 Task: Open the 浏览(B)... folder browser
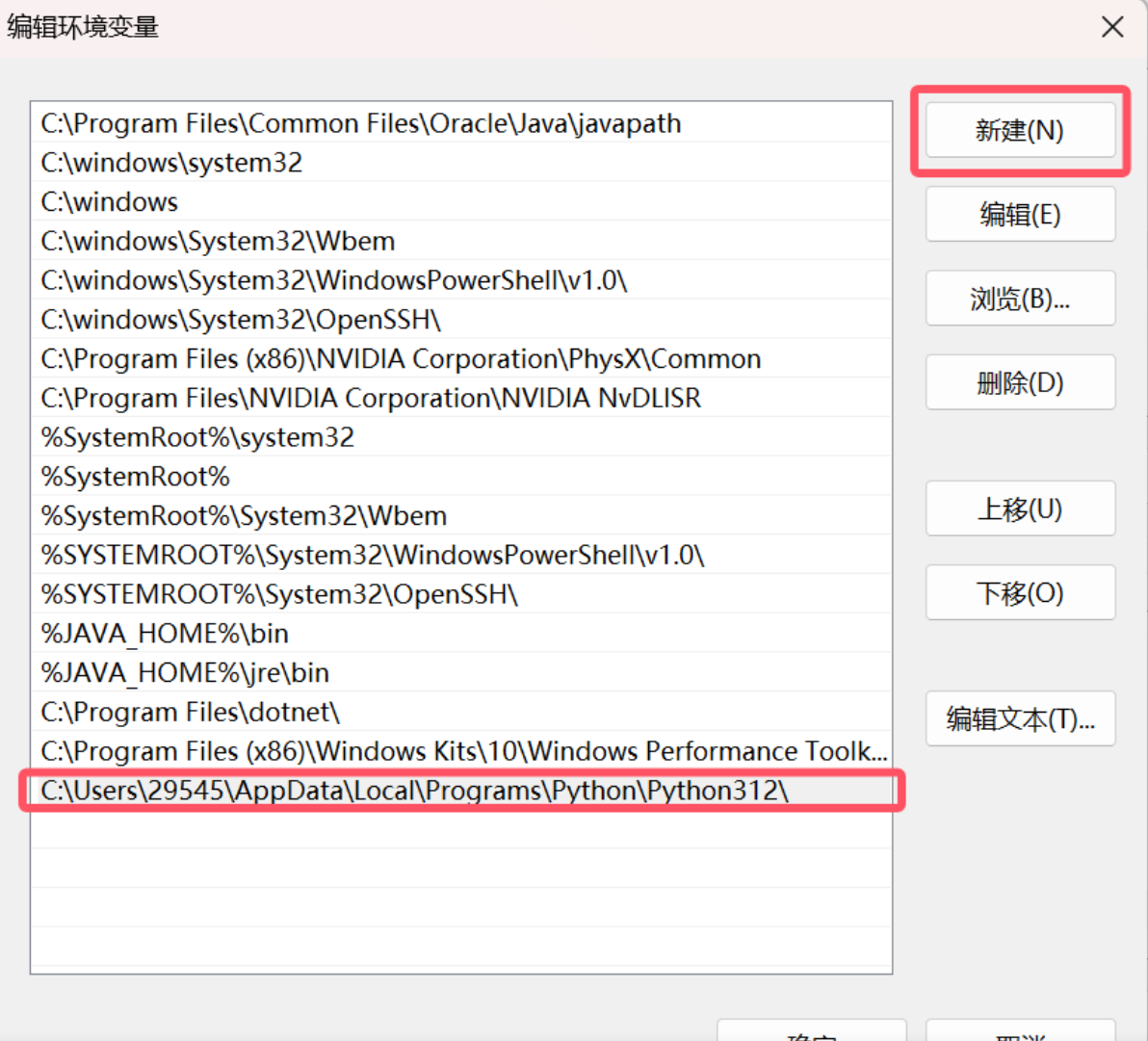pos(1020,299)
